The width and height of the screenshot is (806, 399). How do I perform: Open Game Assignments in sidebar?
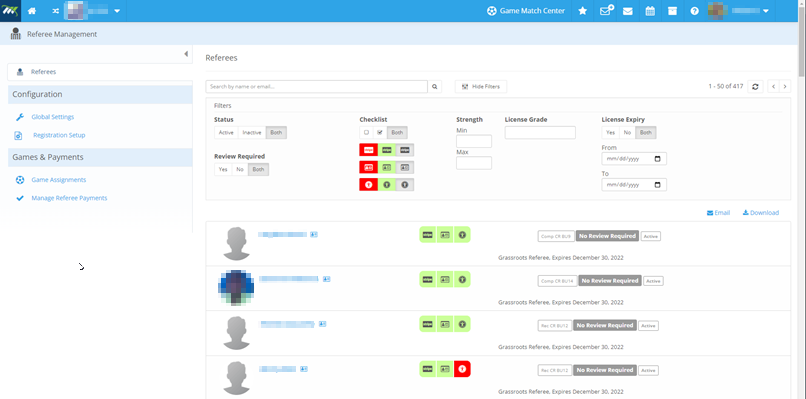pos(59,180)
